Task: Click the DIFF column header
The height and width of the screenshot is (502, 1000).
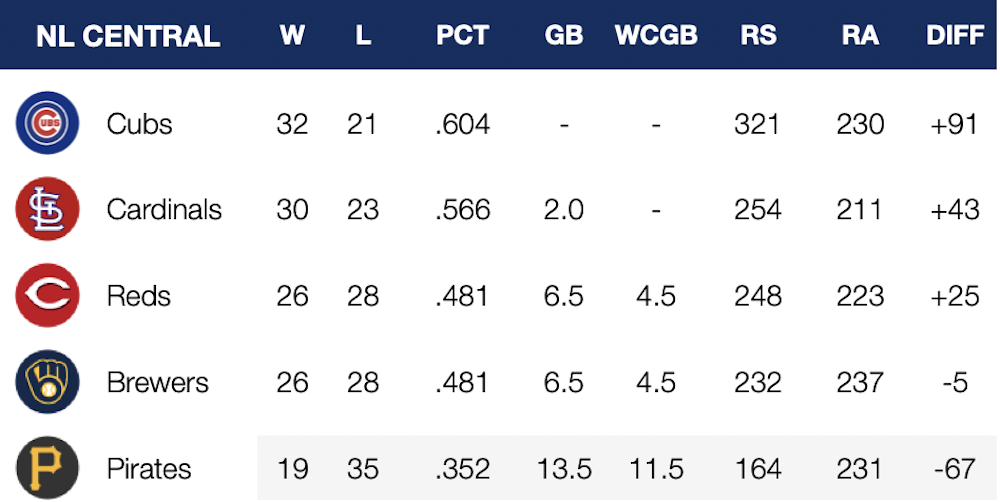Action: [955, 36]
